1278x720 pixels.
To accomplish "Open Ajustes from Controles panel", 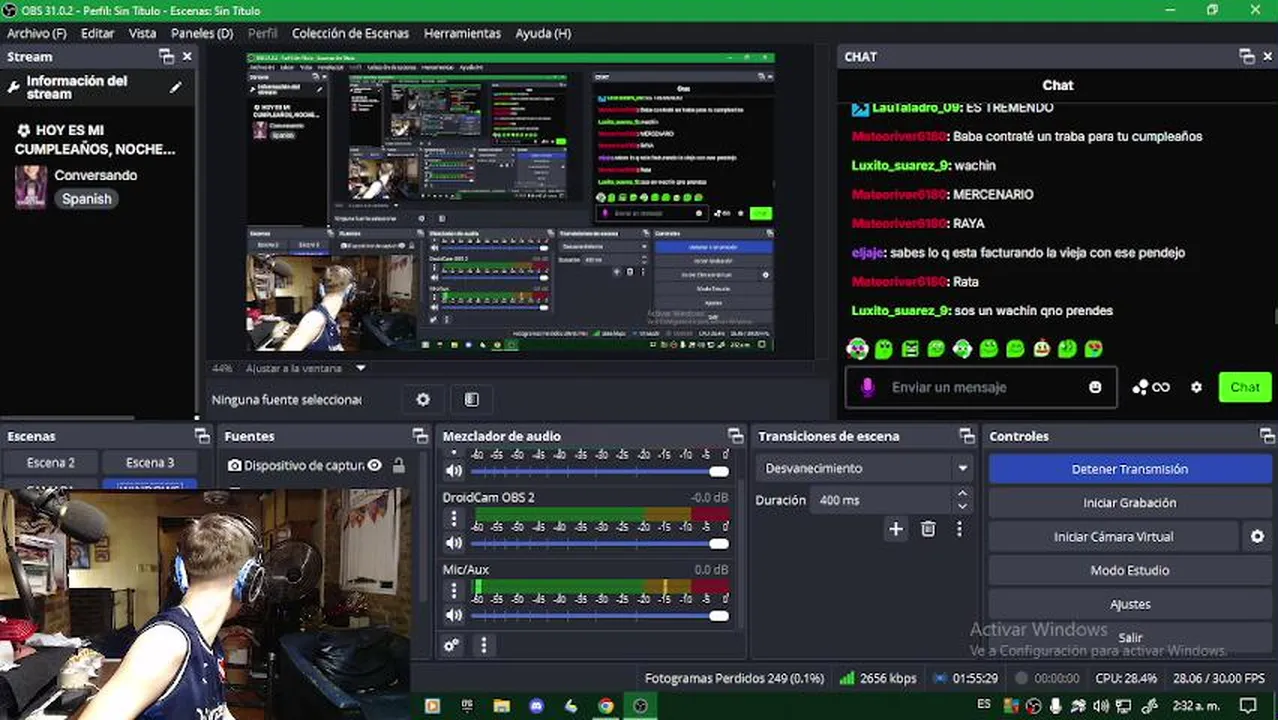I will 1130,605.
